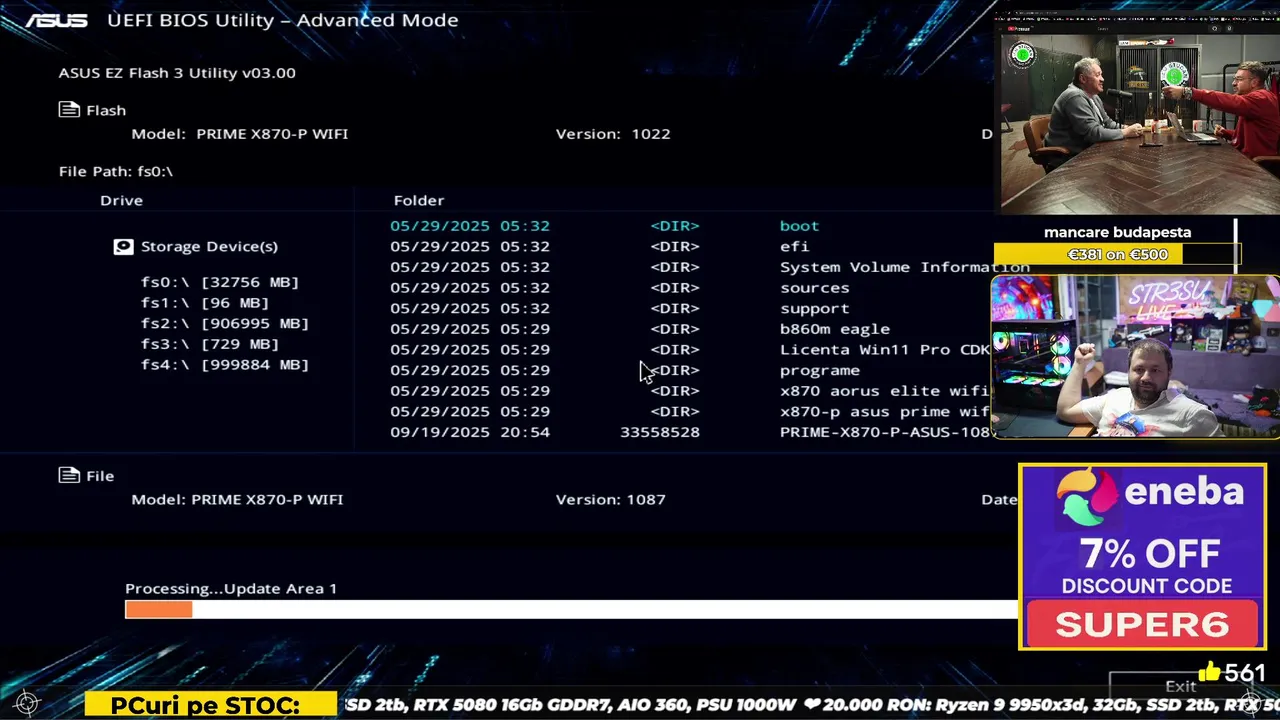Click the ASUS logo

point(56,20)
